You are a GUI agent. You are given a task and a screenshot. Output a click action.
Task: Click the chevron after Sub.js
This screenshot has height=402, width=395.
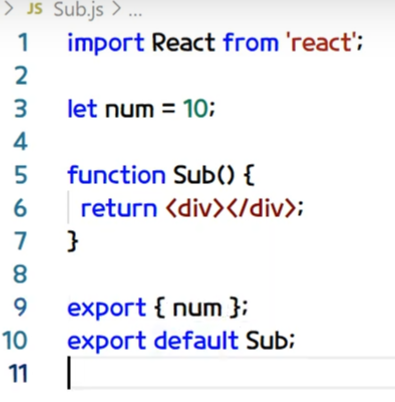(116, 9)
